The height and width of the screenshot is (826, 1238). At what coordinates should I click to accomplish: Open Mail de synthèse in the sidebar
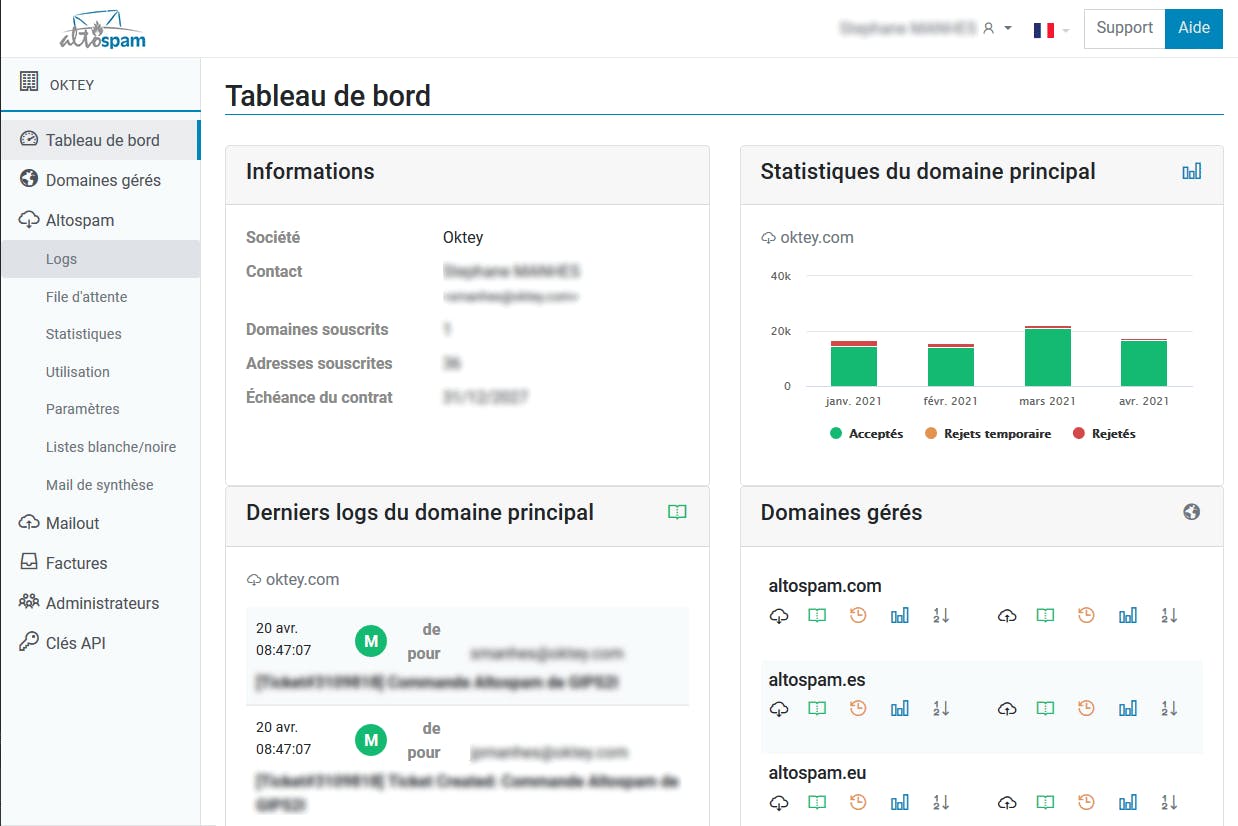pyautogui.click(x=100, y=485)
